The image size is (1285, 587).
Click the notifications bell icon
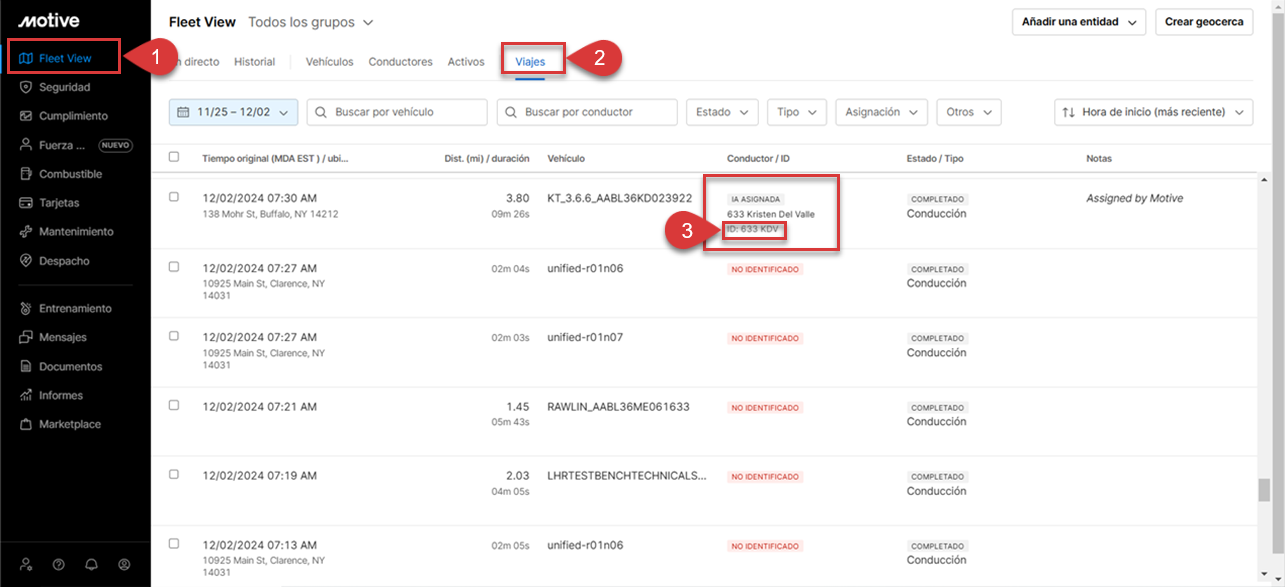point(91,564)
